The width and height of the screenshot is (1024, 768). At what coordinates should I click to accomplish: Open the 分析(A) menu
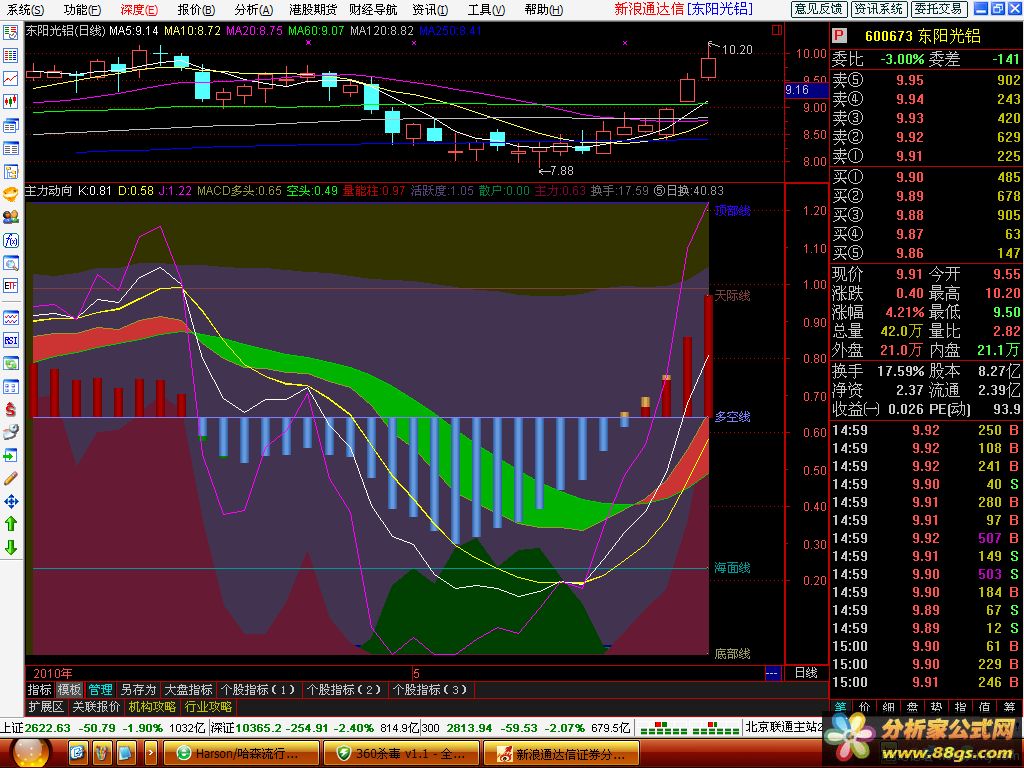253,10
